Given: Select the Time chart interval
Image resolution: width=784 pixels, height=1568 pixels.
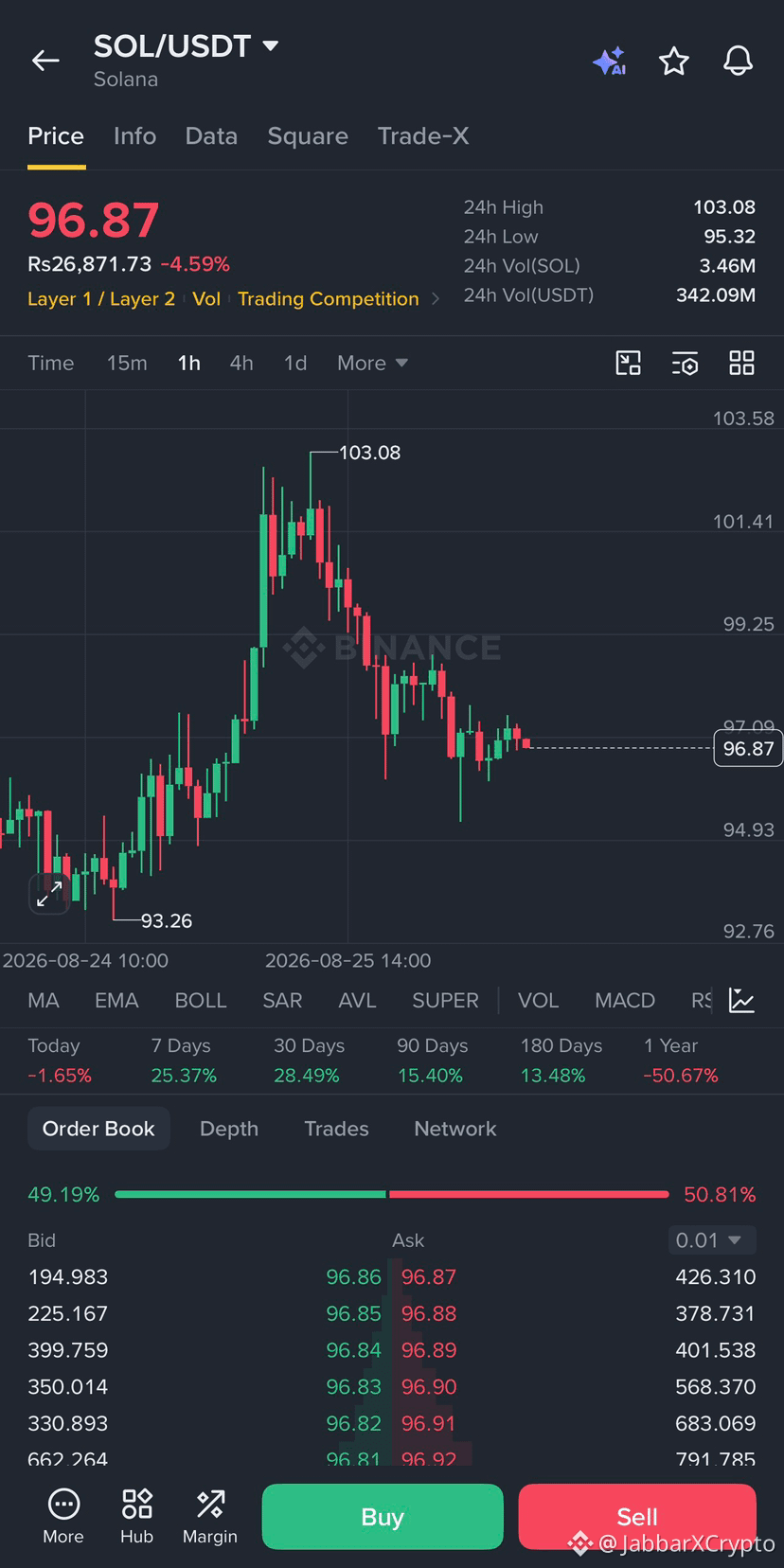Looking at the screenshot, I should tap(51, 363).
